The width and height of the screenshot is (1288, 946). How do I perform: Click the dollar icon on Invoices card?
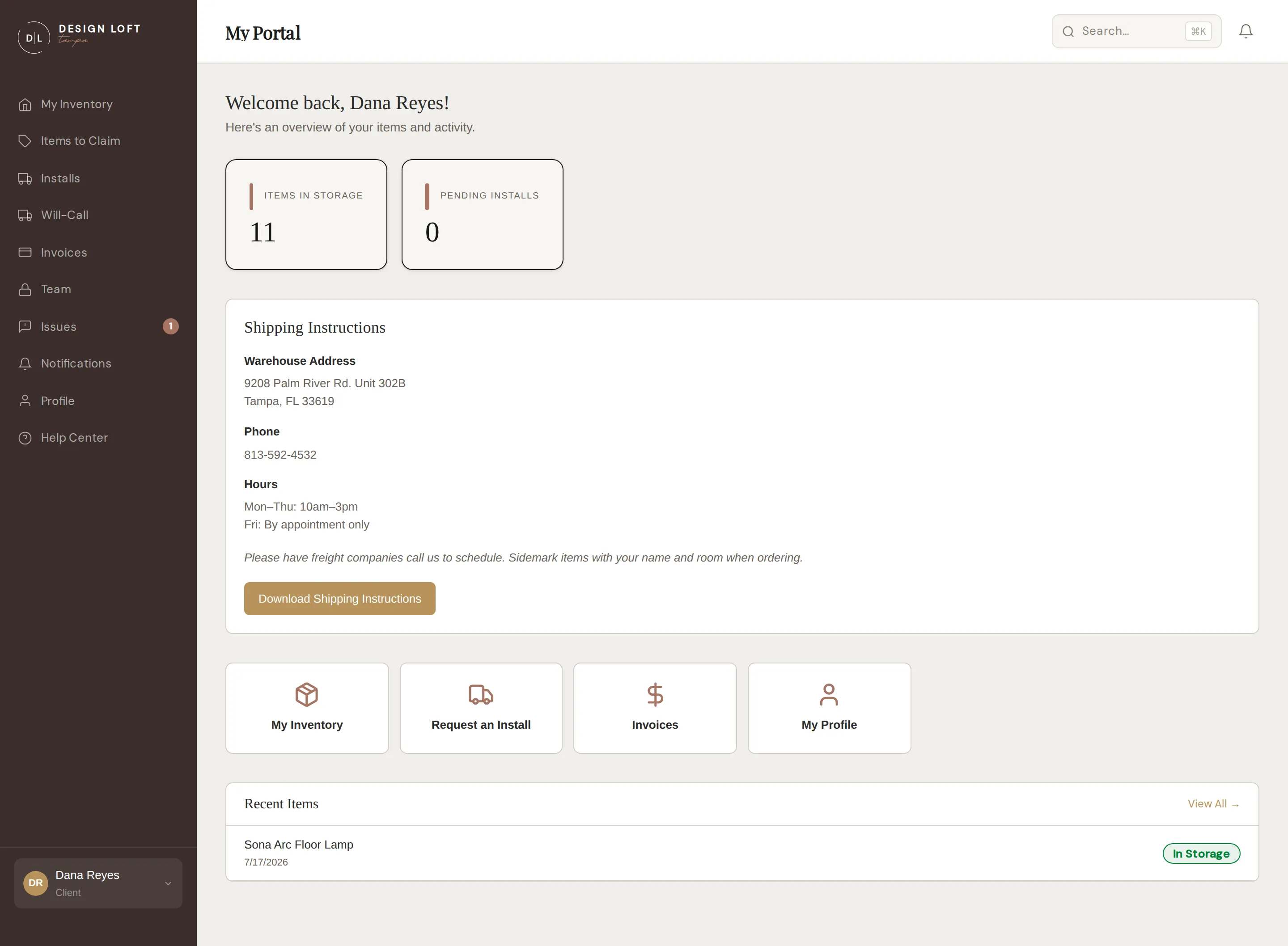click(x=655, y=695)
